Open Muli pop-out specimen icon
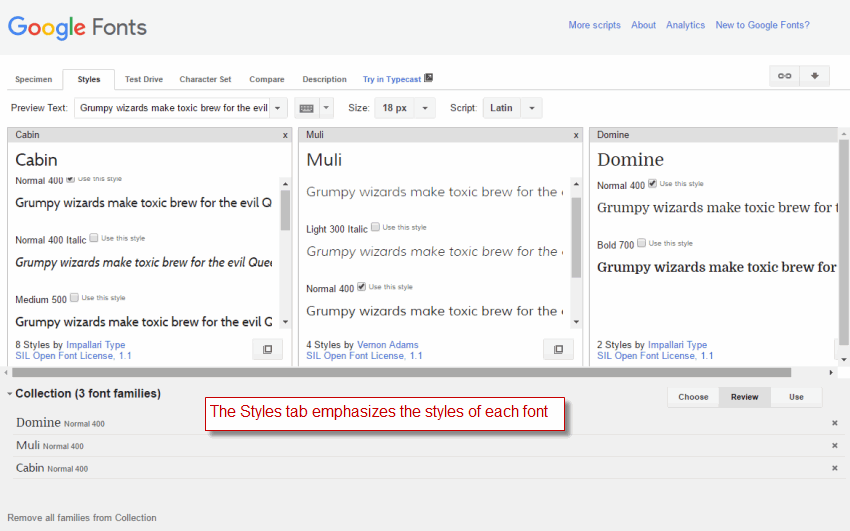The height and width of the screenshot is (531, 850). 558,349
